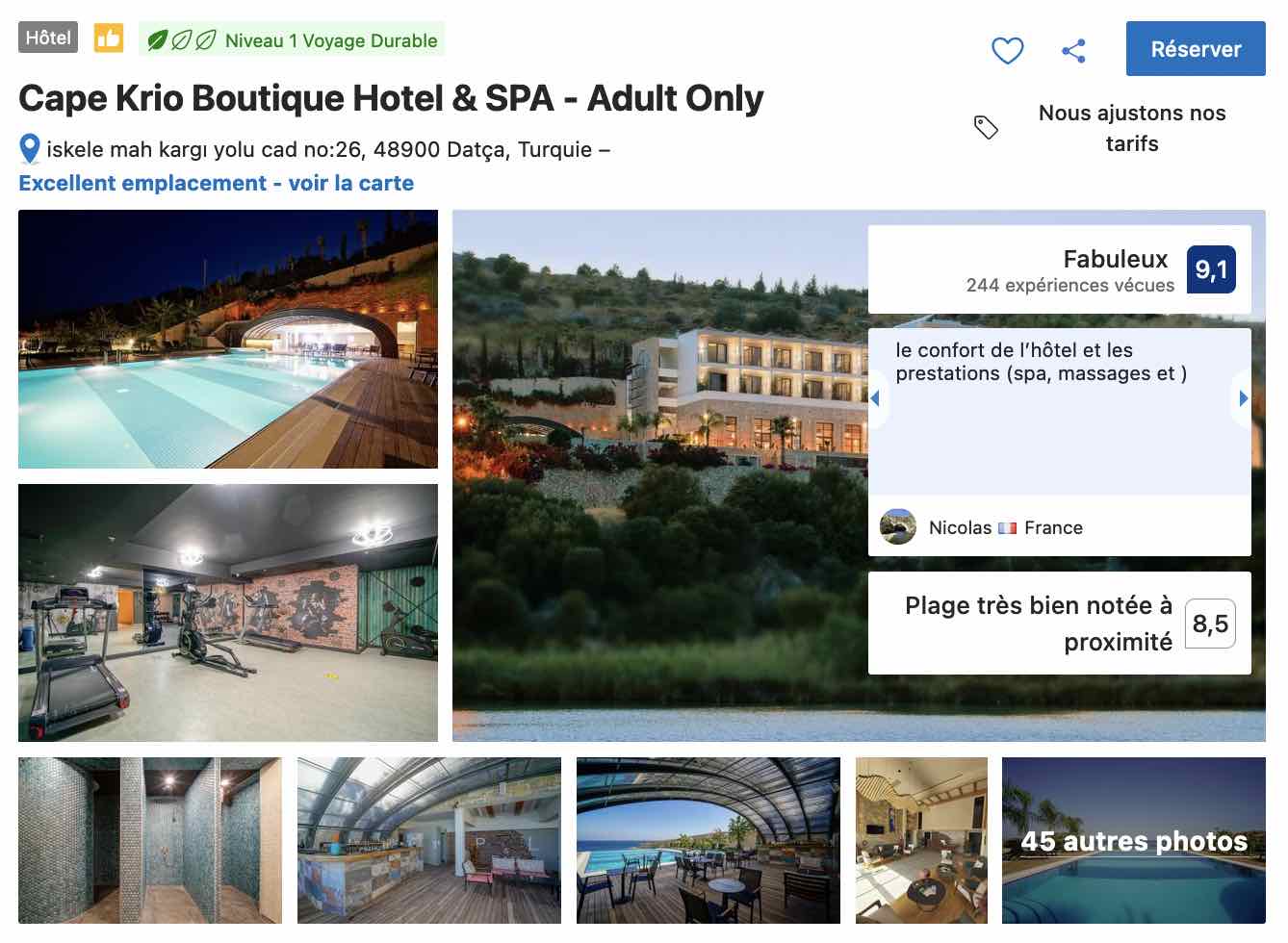Click the 8,5 beach rating badge
The height and width of the screenshot is (943, 1288).
(1210, 624)
